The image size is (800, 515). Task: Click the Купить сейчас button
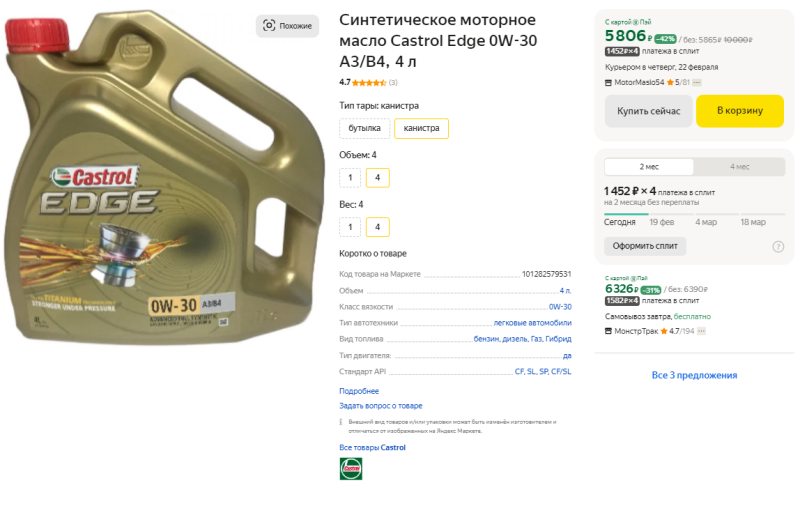tap(648, 111)
